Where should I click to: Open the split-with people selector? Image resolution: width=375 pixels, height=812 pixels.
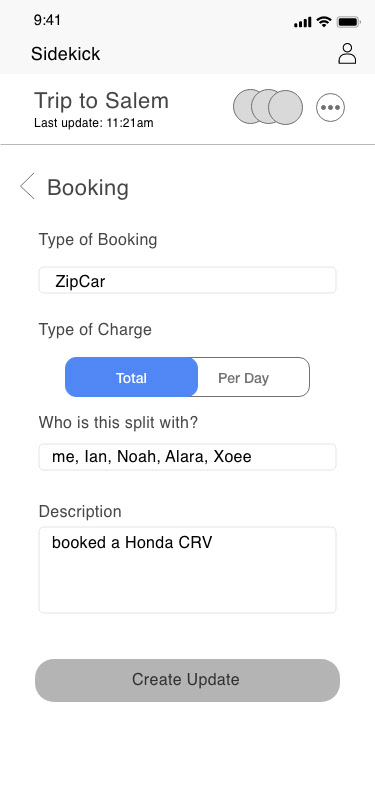coord(188,457)
